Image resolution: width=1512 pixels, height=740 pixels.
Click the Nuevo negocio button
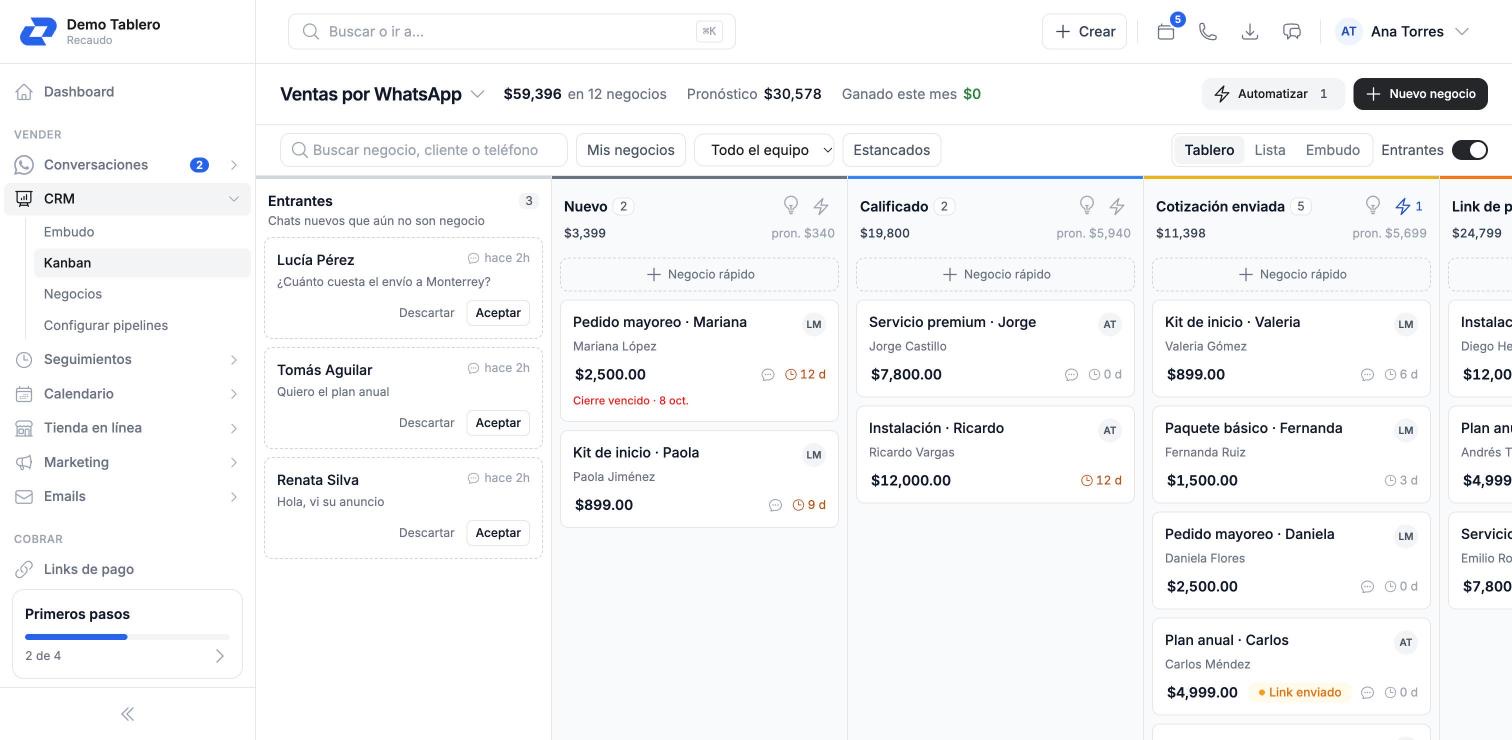[1420, 94]
